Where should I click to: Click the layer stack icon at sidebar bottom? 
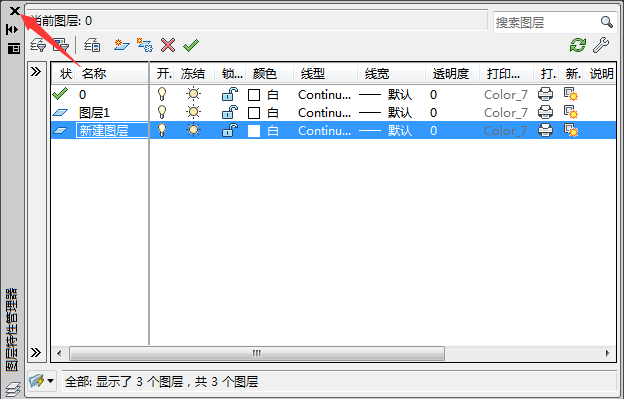(x=13, y=389)
